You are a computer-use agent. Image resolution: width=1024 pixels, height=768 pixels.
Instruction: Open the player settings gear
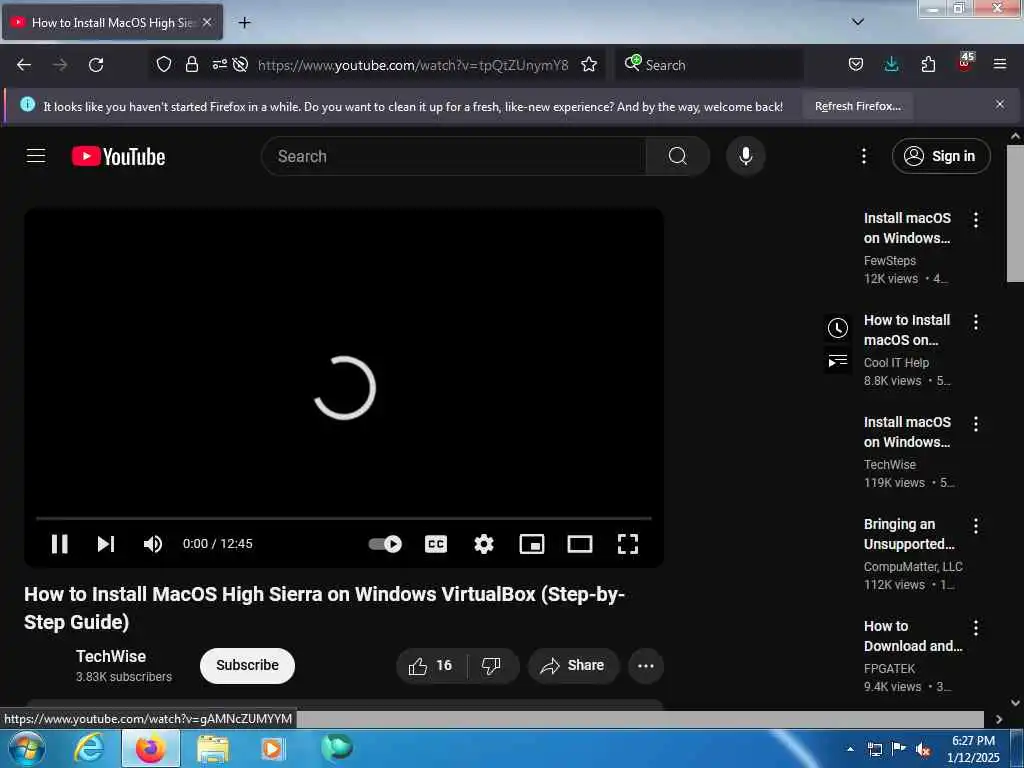[484, 543]
